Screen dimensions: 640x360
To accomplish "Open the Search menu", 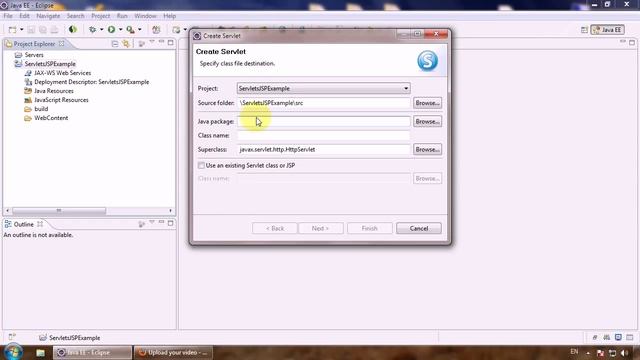I will [x=76, y=16].
